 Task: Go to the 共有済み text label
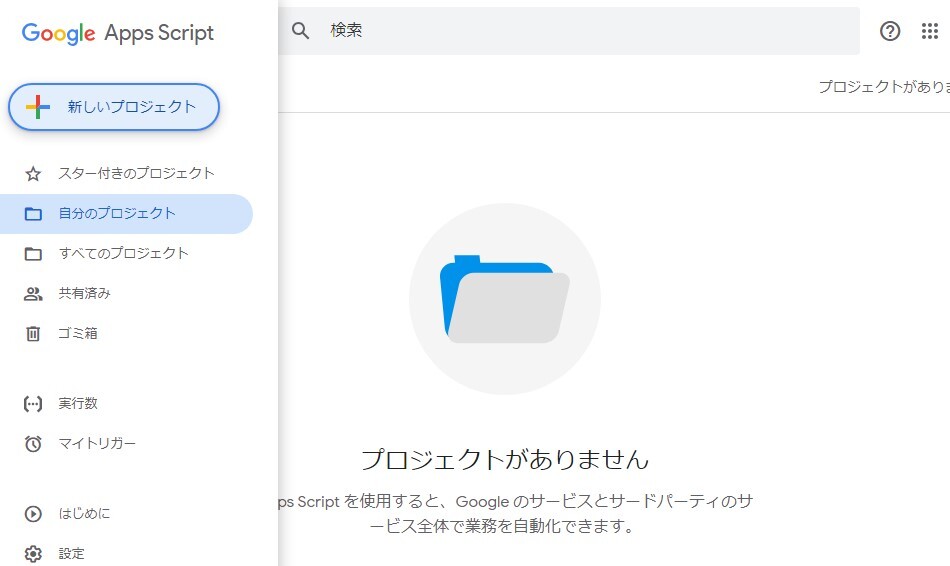(x=84, y=293)
